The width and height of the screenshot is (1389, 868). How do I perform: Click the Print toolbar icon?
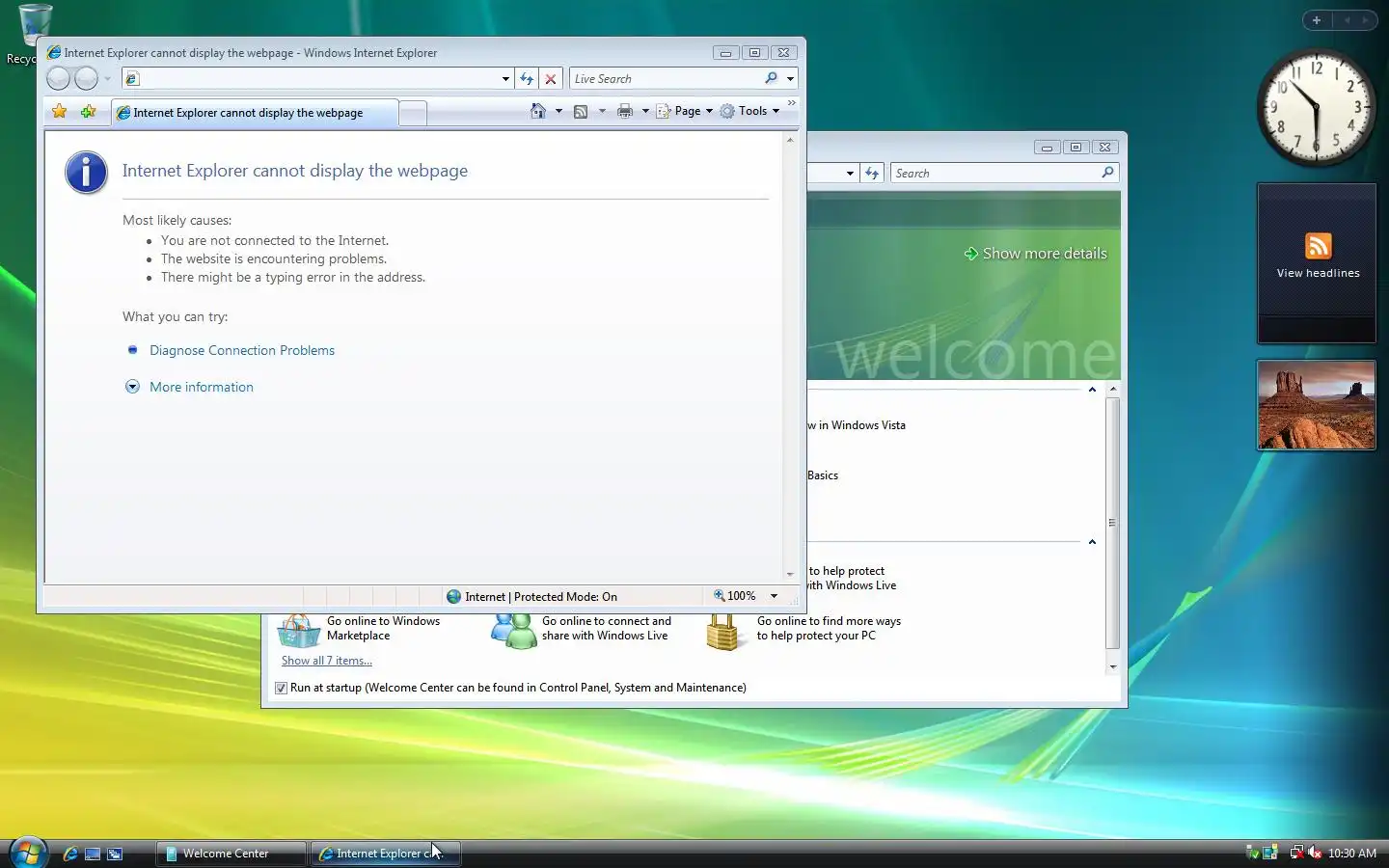[x=625, y=111]
